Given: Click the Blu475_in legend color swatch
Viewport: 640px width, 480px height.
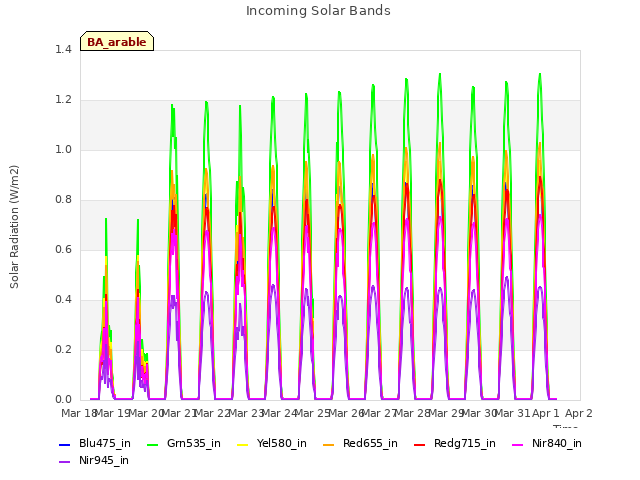Looking at the screenshot, I should click(x=65, y=444).
